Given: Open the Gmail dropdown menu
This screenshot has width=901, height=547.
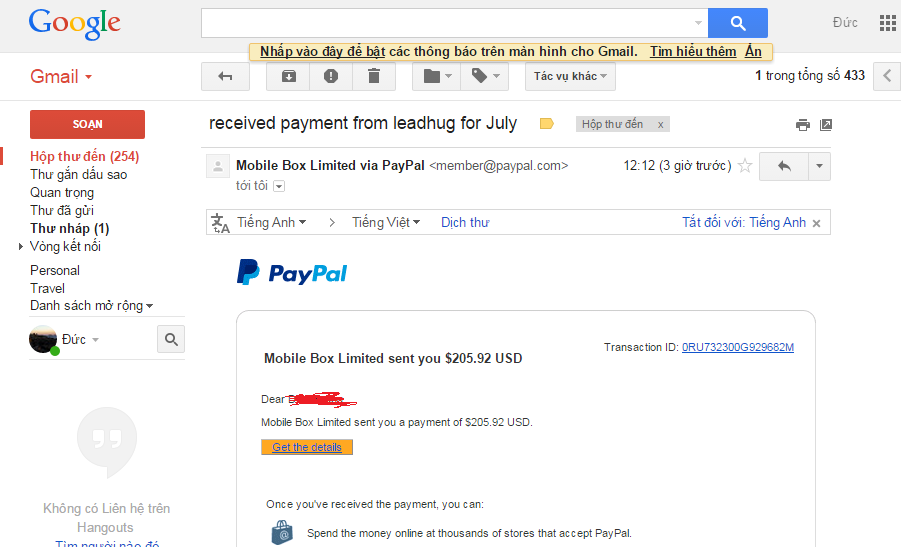Looking at the screenshot, I should point(61,76).
